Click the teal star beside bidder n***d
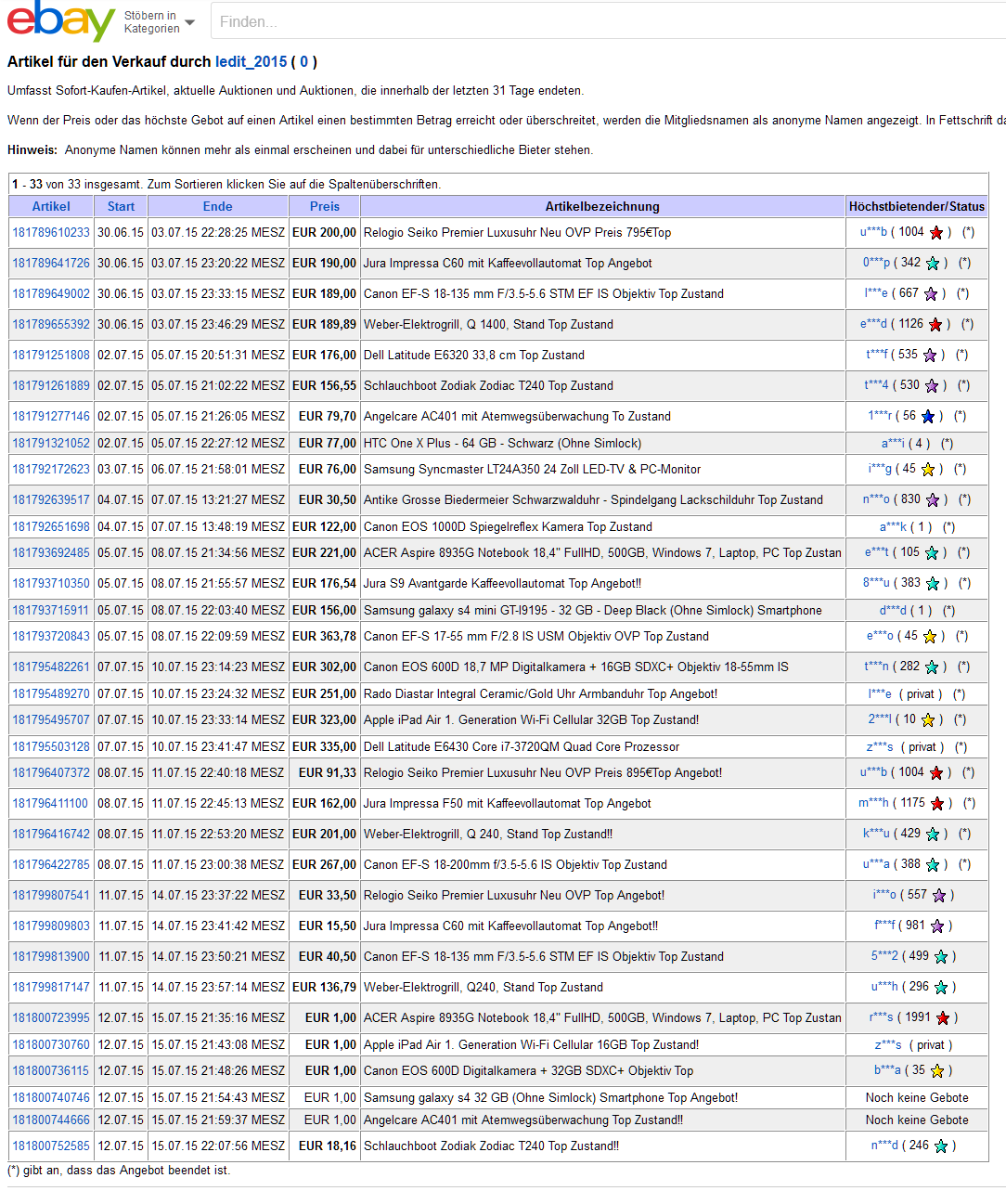1006x1204 pixels. coord(941,1146)
